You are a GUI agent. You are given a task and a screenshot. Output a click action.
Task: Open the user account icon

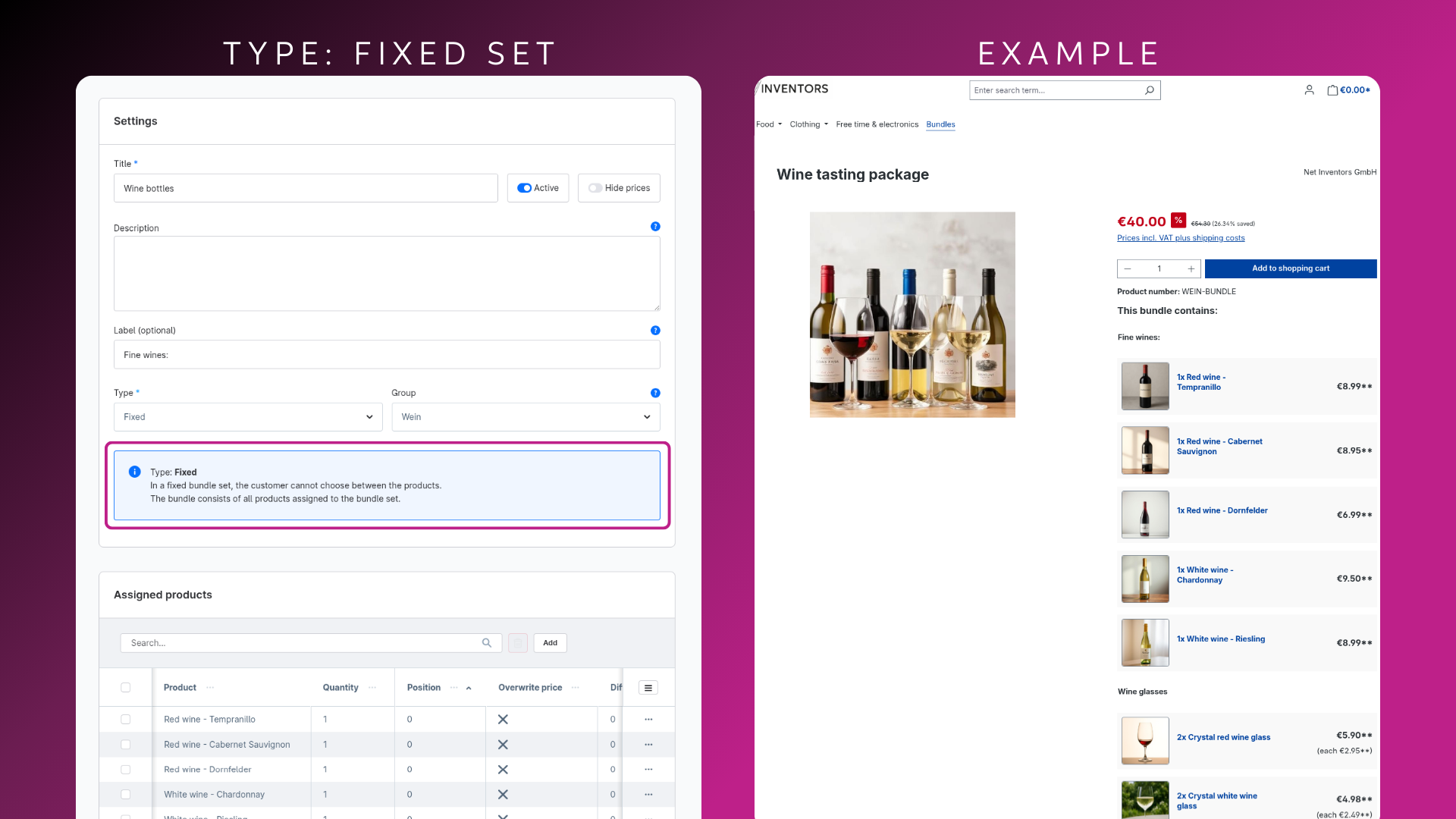[1309, 90]
